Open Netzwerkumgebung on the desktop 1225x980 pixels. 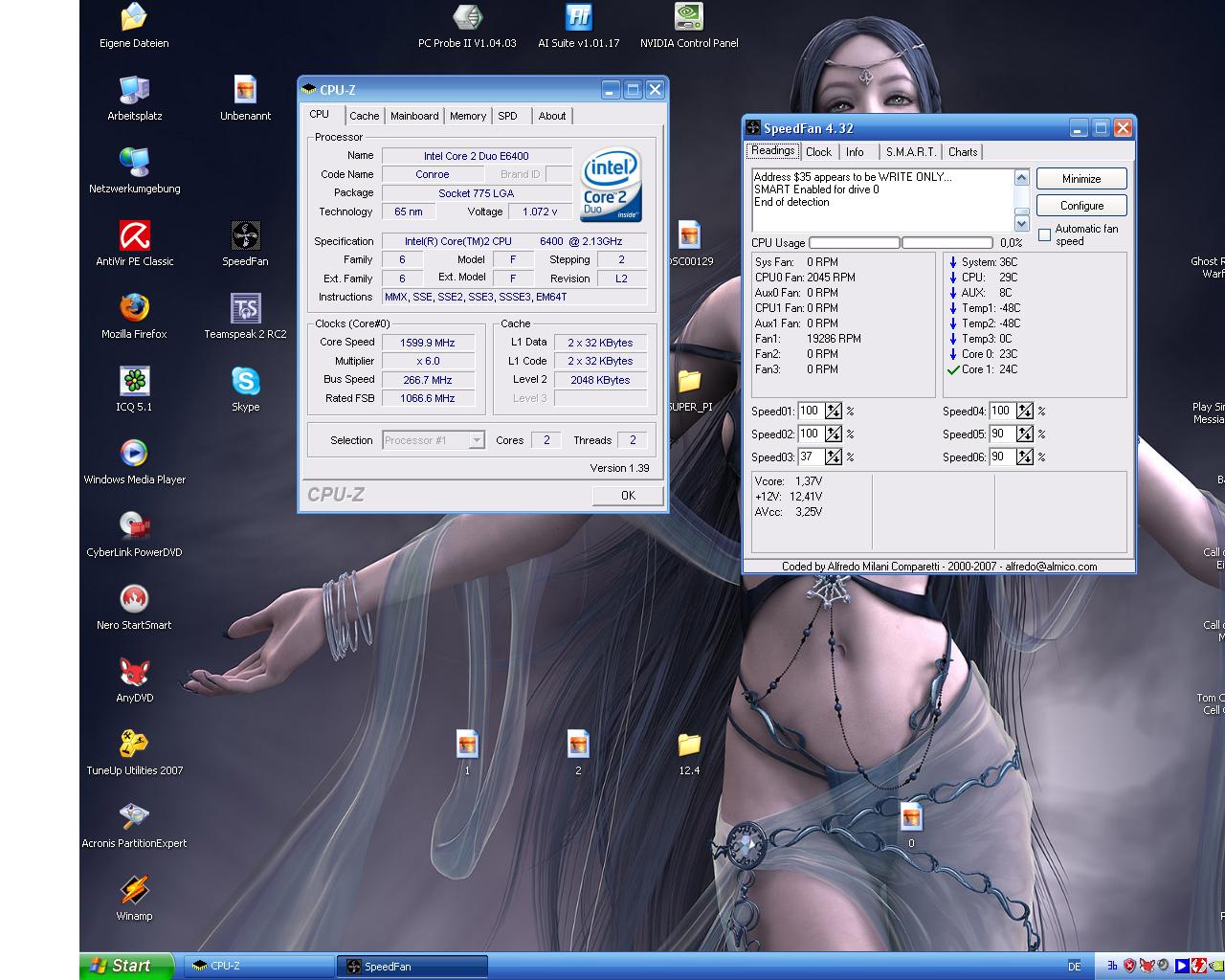click(x=134, y=171)
